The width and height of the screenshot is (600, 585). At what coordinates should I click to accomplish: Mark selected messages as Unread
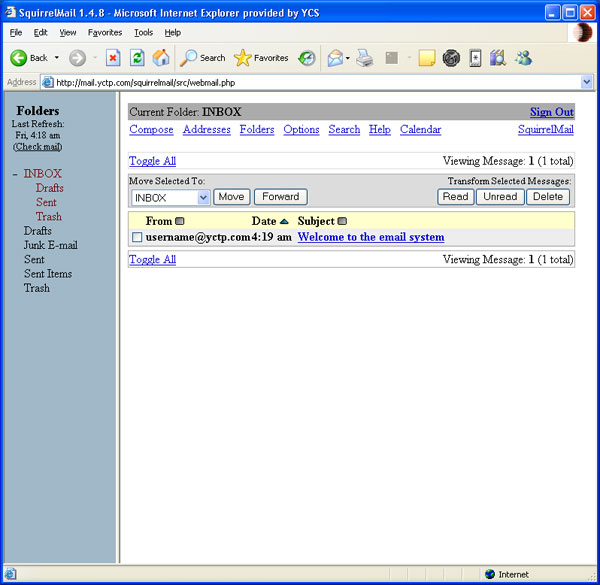[500, 197]
